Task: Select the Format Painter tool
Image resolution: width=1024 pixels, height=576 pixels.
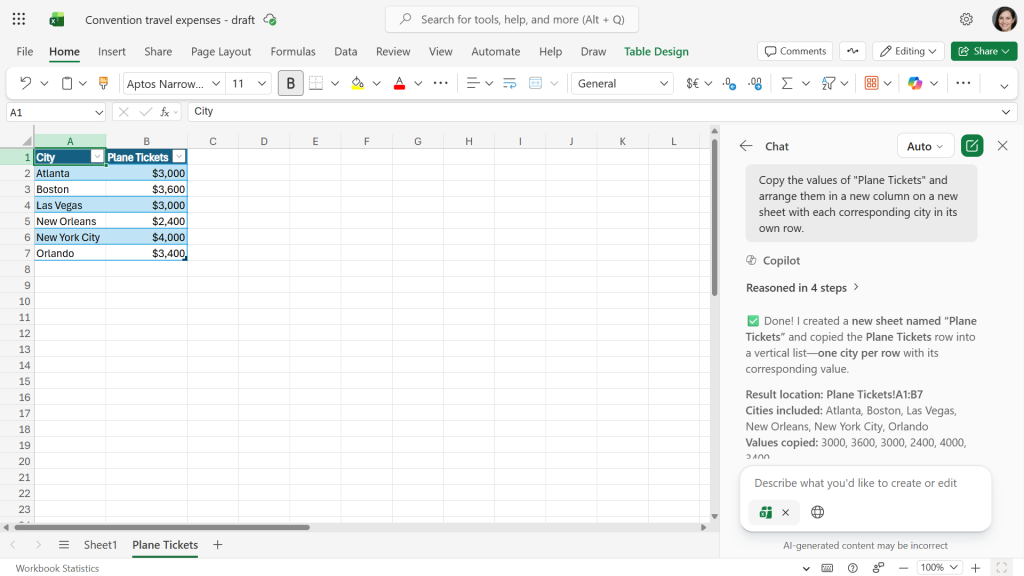Action: pyautogui.click(x=103, y=83)
